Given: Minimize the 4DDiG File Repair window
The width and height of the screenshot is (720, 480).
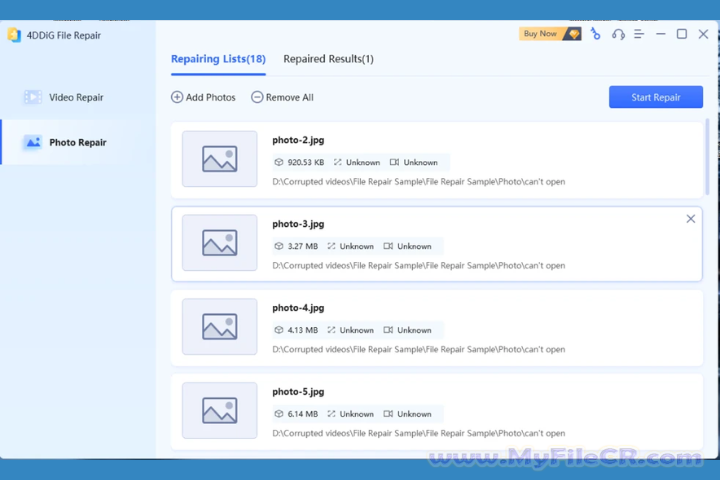Looking at the screenshot, I should point(660,34).
